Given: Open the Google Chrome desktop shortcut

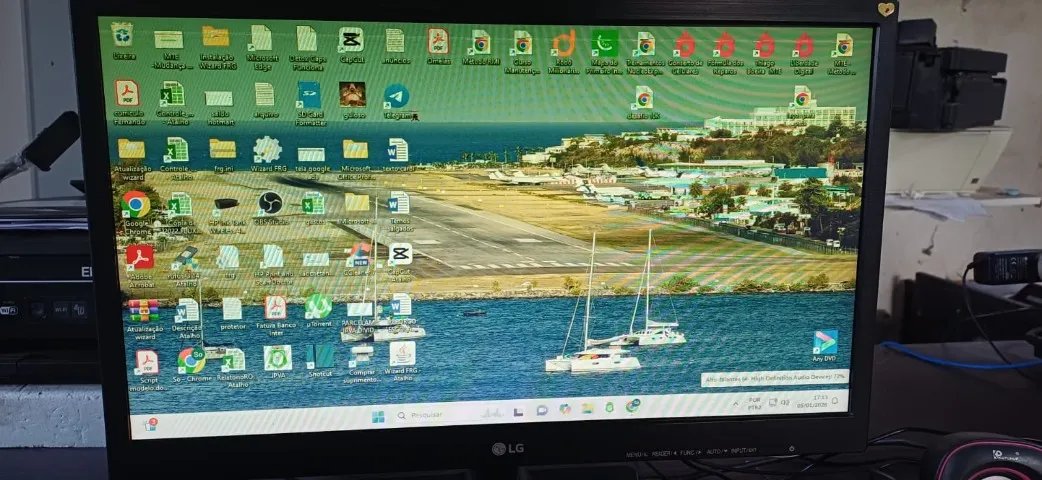Looking at the screenshot, I should (x=135, y=204).
